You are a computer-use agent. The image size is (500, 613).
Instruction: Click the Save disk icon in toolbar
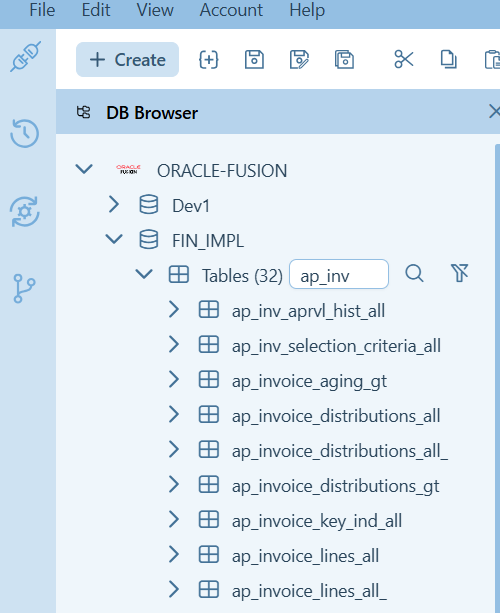pos(254,60)
